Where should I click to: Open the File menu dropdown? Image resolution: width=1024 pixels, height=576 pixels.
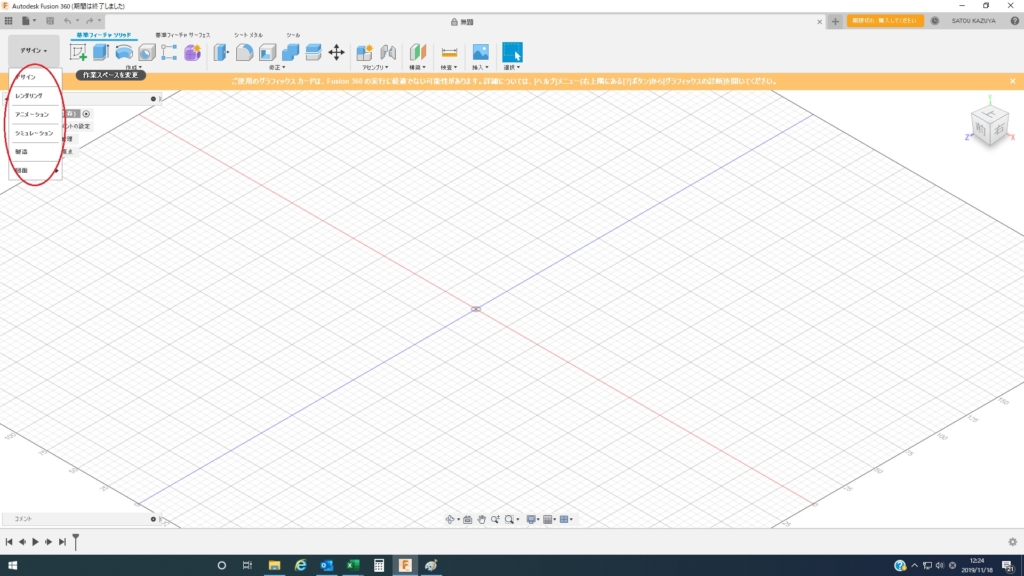[x=28, y=21]
